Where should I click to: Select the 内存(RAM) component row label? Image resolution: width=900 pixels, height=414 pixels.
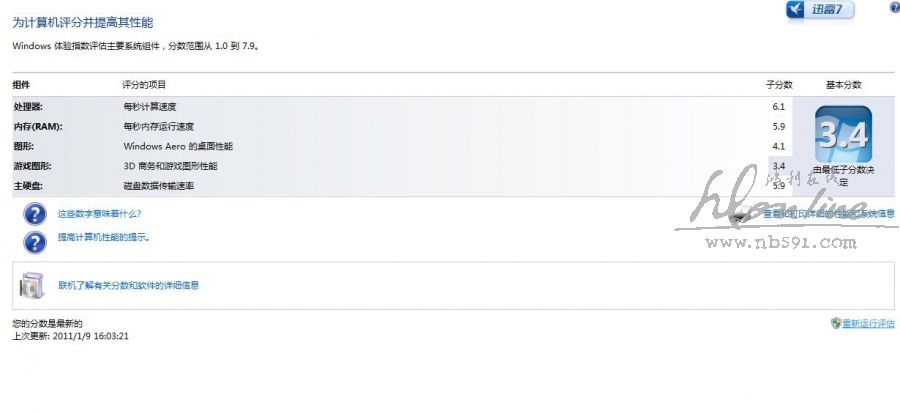[37, 126]
